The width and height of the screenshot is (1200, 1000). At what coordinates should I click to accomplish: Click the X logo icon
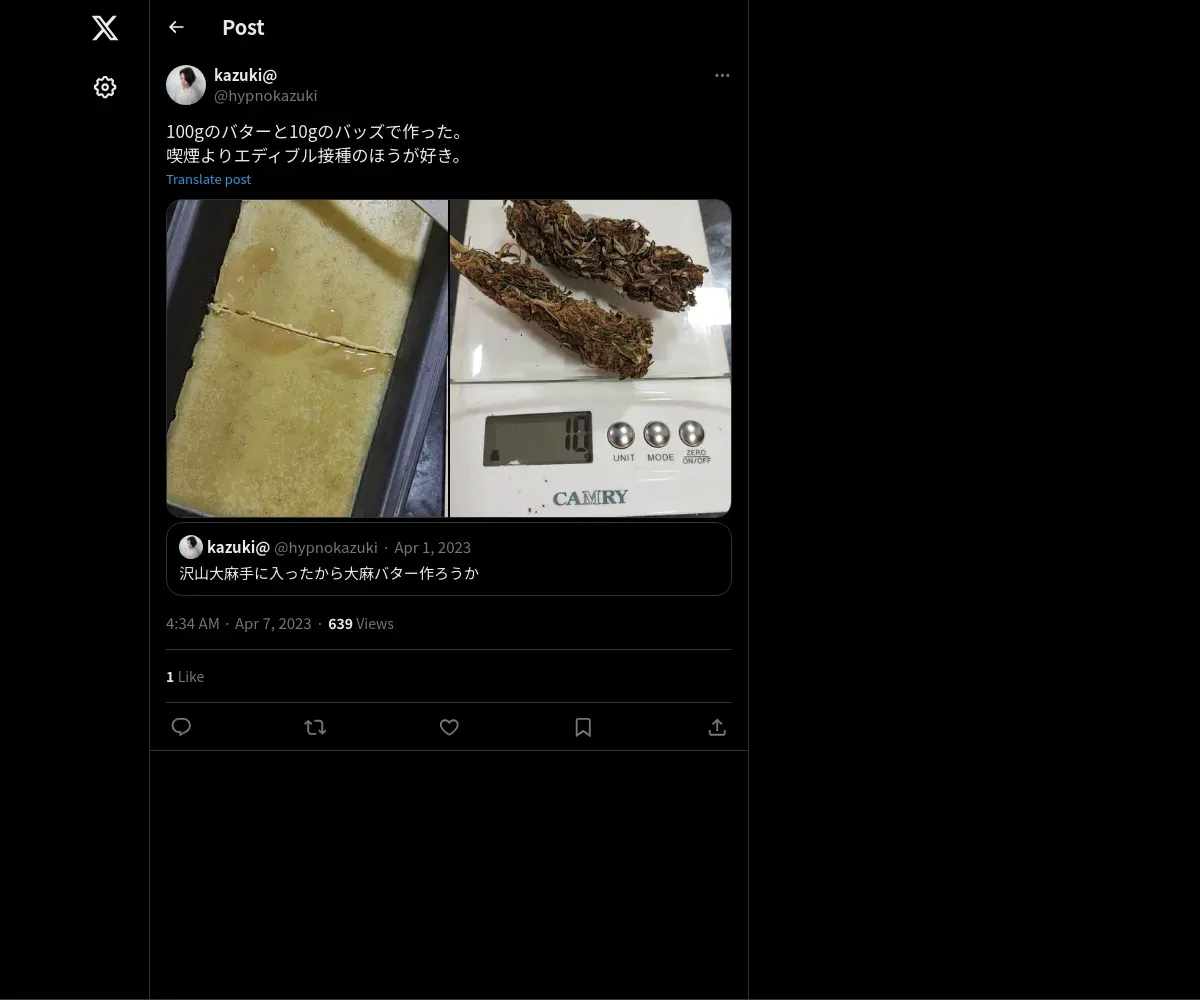click(x=105, y=28)
